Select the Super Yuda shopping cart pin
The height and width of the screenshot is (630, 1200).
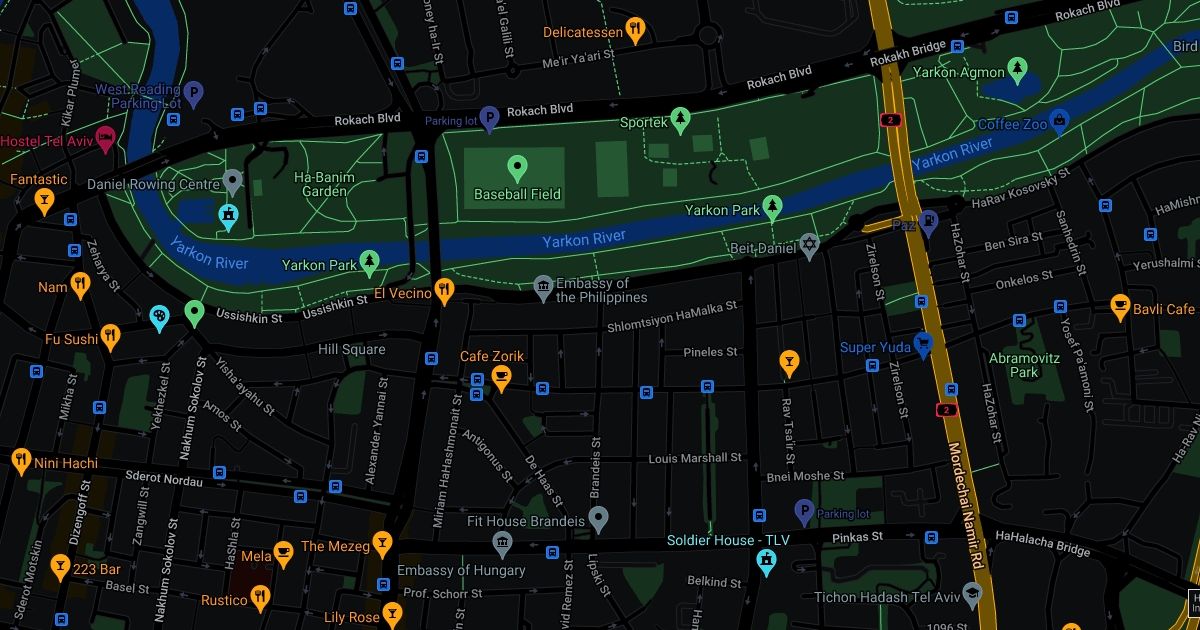tap(923, 346)
